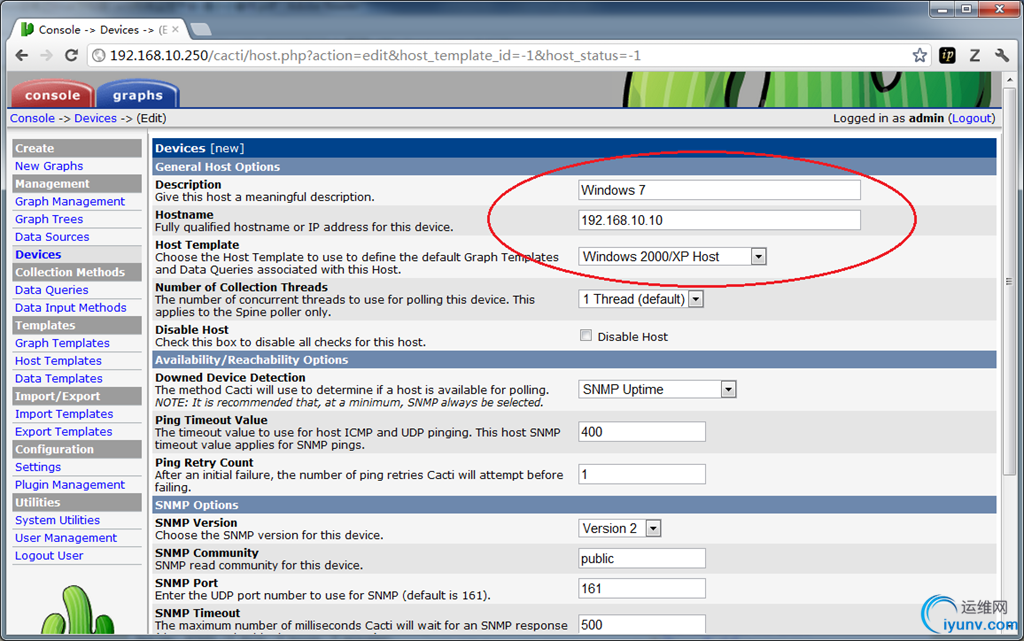The height and width of the screenshot is (641, 1024).
Task: Open Devices in sidebar menu
Action: point(38,254)
